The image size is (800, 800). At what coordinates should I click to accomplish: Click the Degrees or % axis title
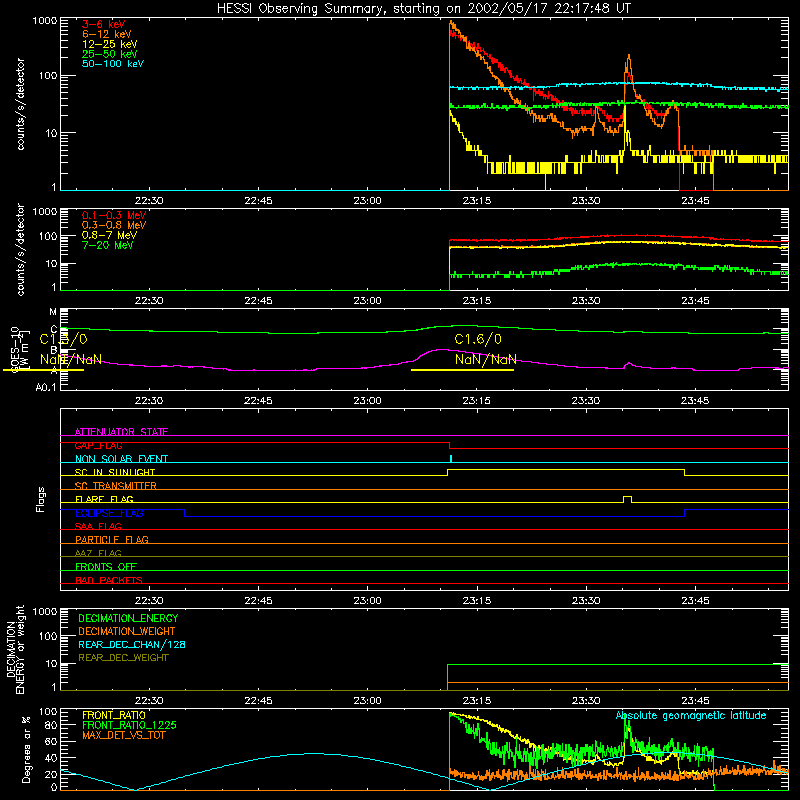[26, 749]
